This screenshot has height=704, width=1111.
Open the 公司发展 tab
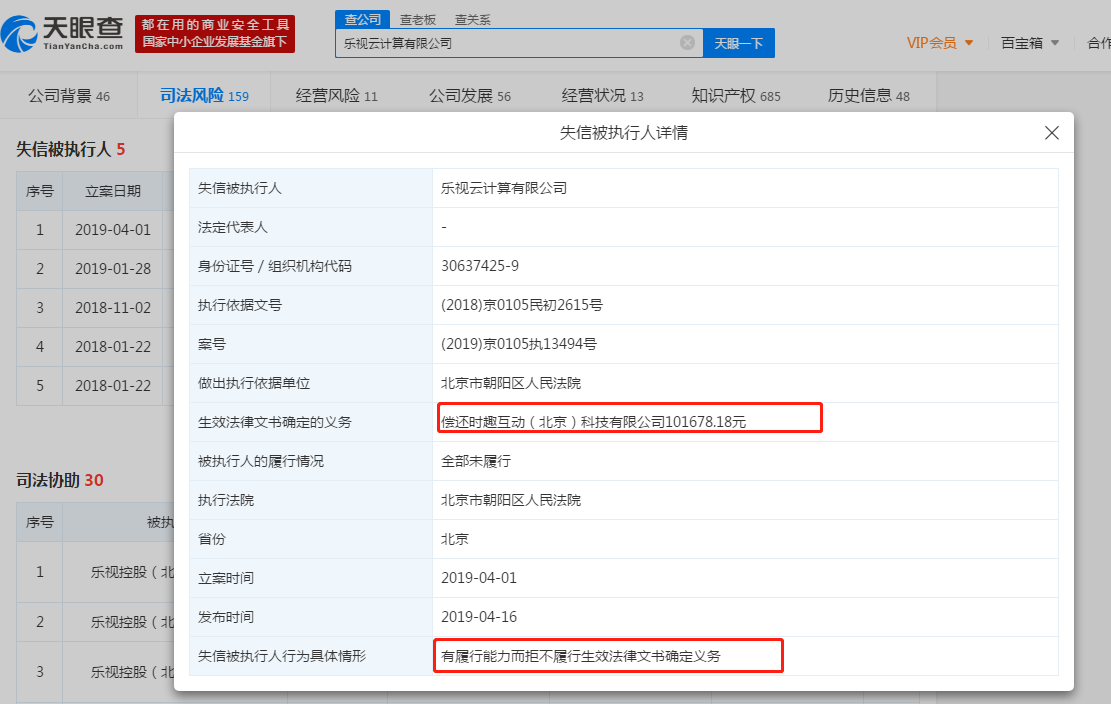coord(470,96)
